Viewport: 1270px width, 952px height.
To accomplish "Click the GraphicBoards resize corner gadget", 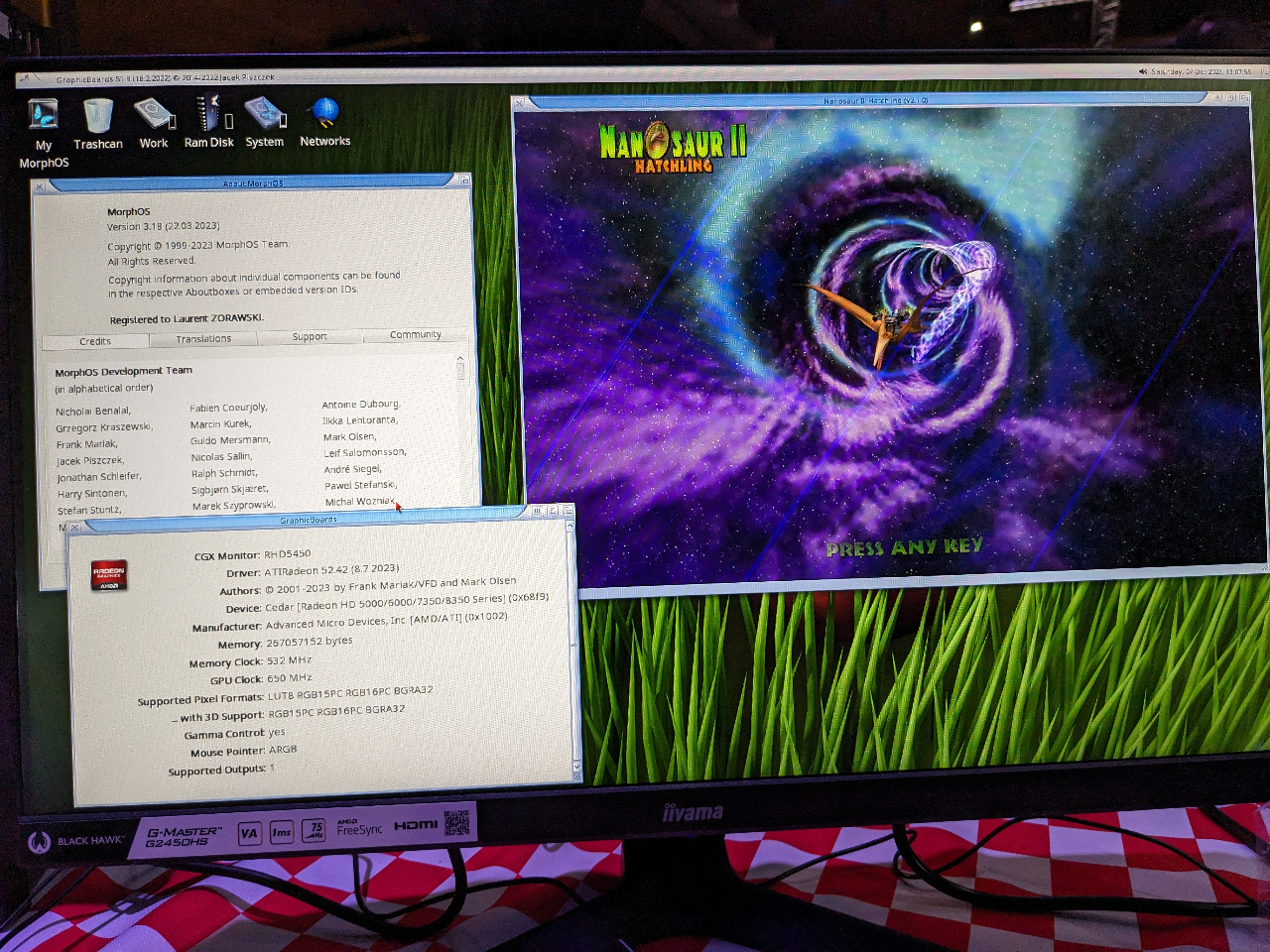I will (576, 777).
